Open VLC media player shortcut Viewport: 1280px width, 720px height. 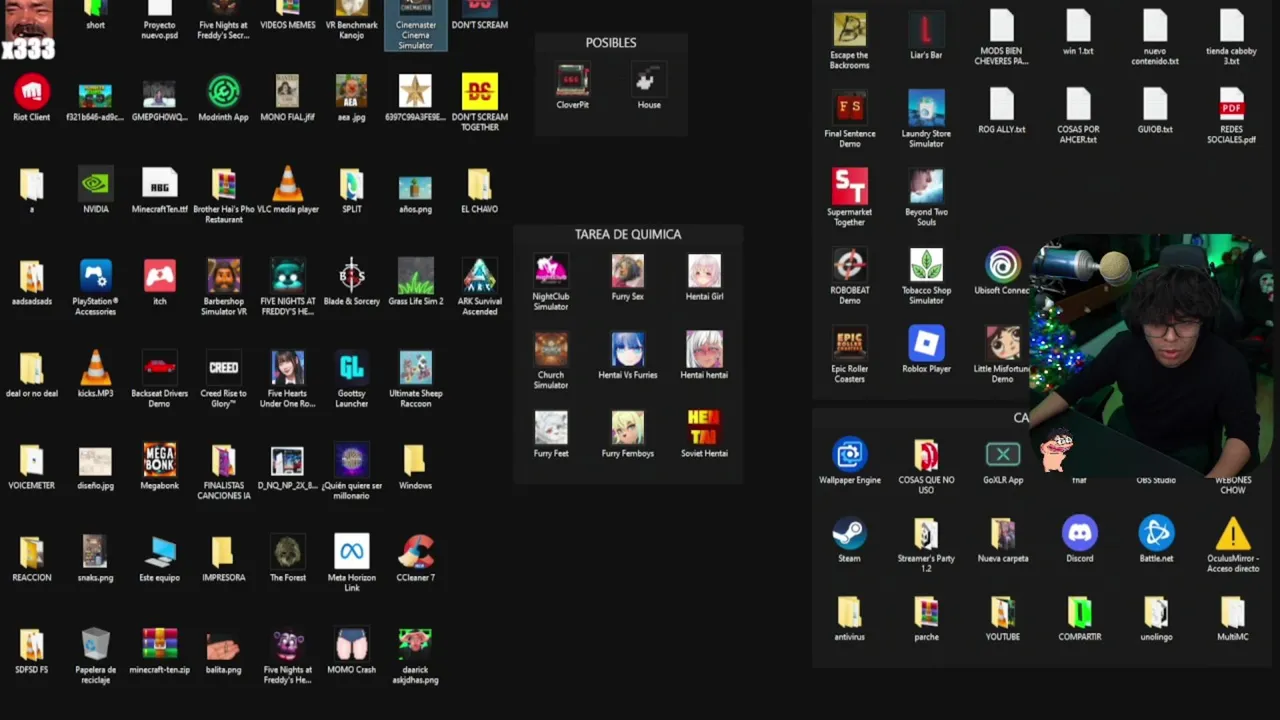coord(287,185)
